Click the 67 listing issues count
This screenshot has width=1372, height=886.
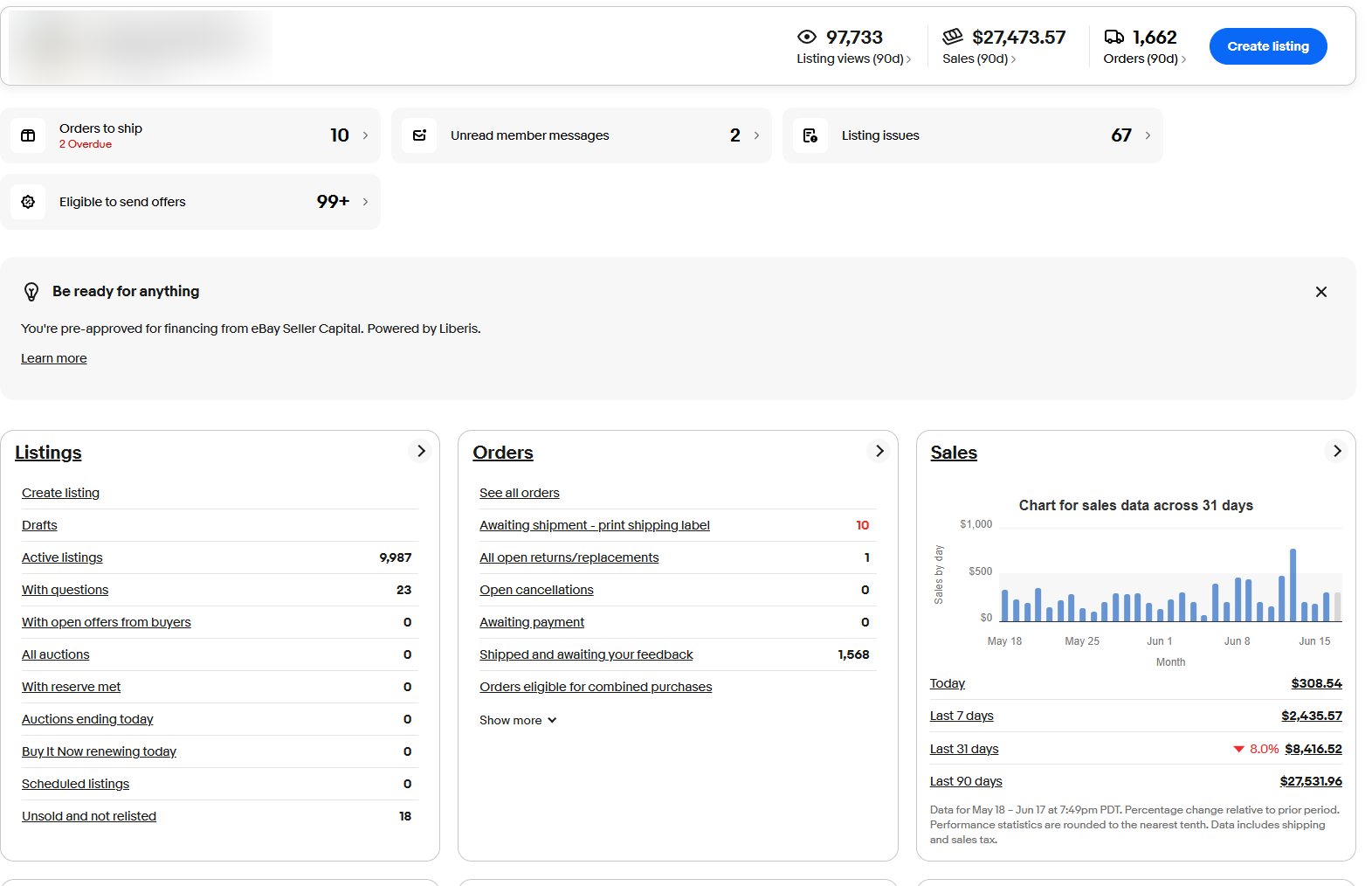click(1121, 135)
